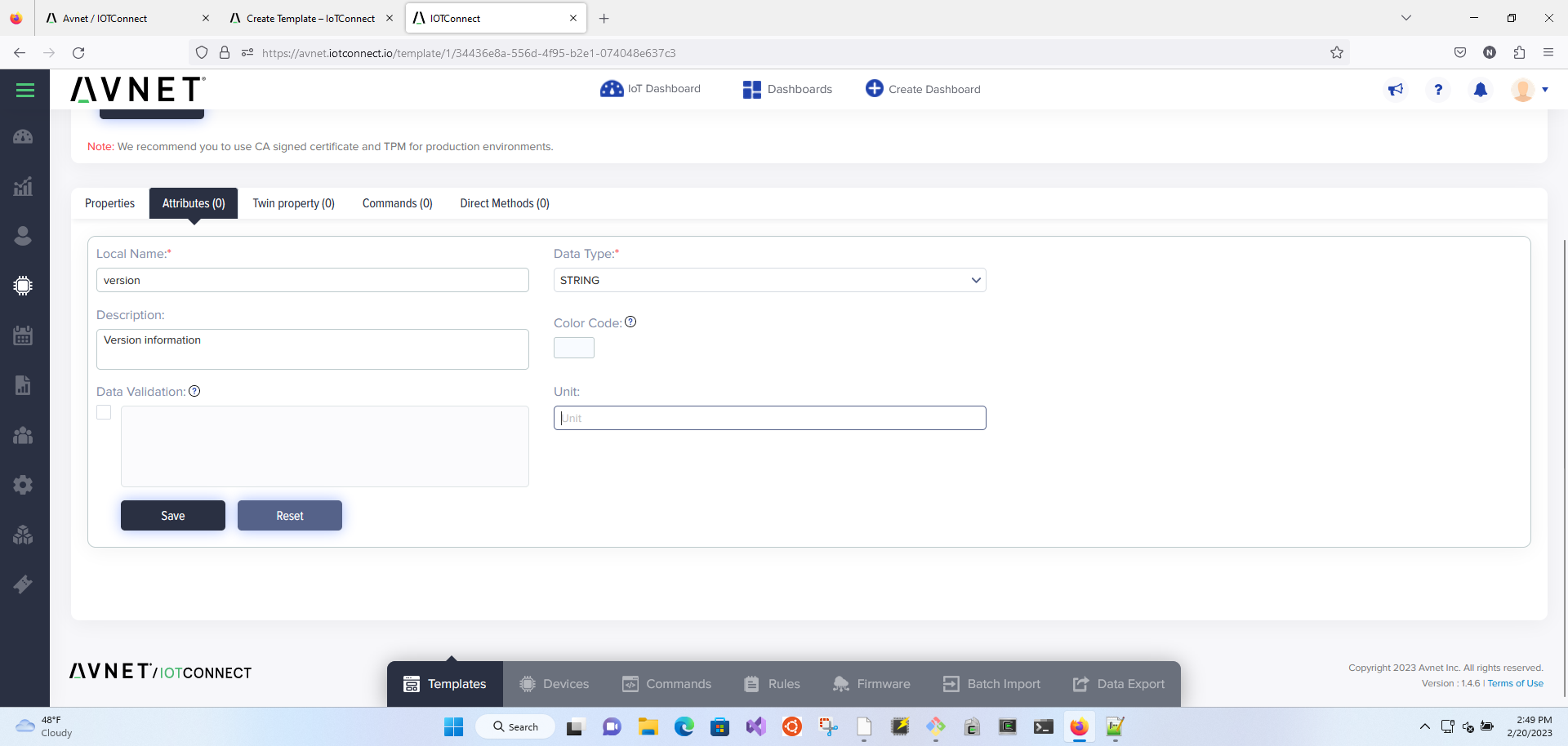1568x746 pixels.
Task: Switch to the Properties tab
Action: [x=109, y=203]
